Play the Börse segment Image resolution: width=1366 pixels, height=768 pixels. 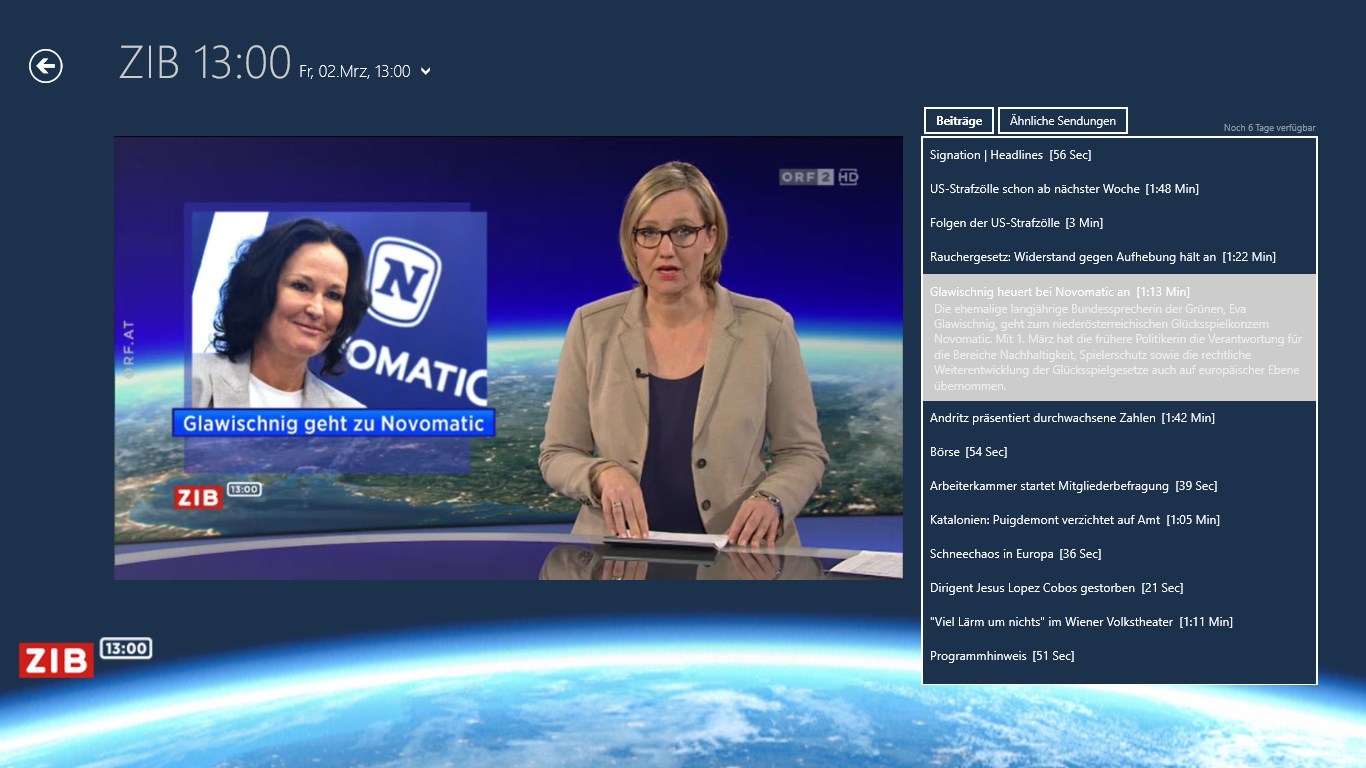[1119, 452]
